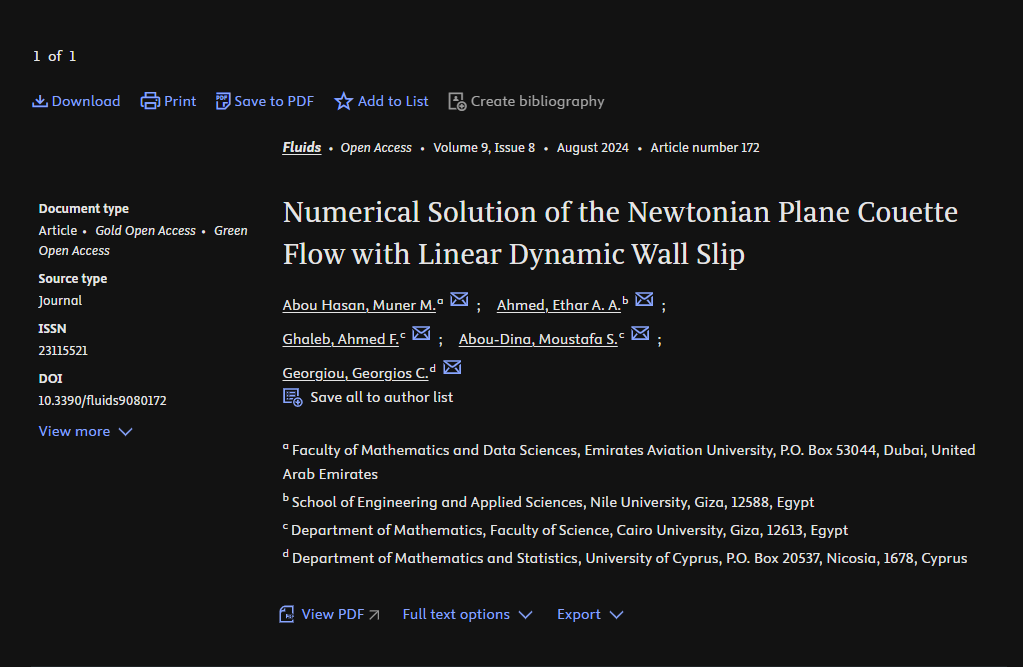Click the View PDF text
This screenshot has height=667, width=1023.
coord(333,614)
